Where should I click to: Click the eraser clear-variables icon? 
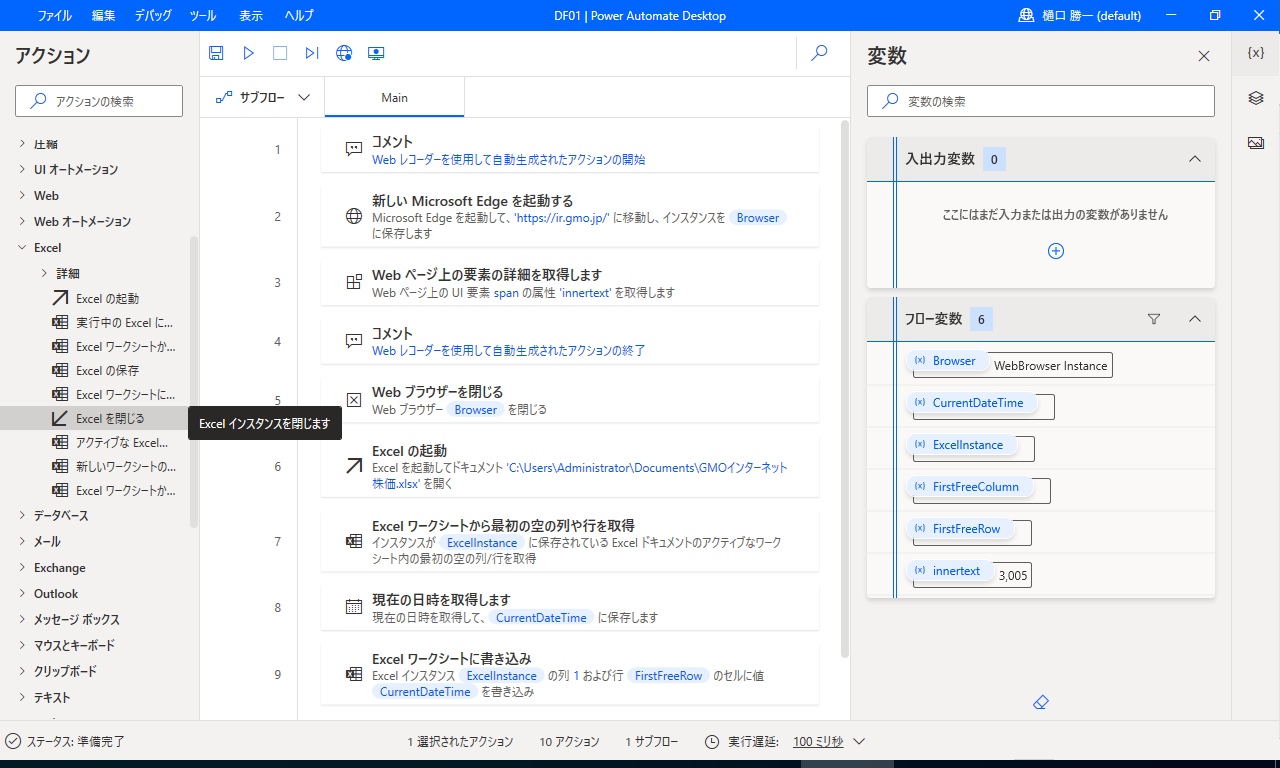click(1040, 703)
